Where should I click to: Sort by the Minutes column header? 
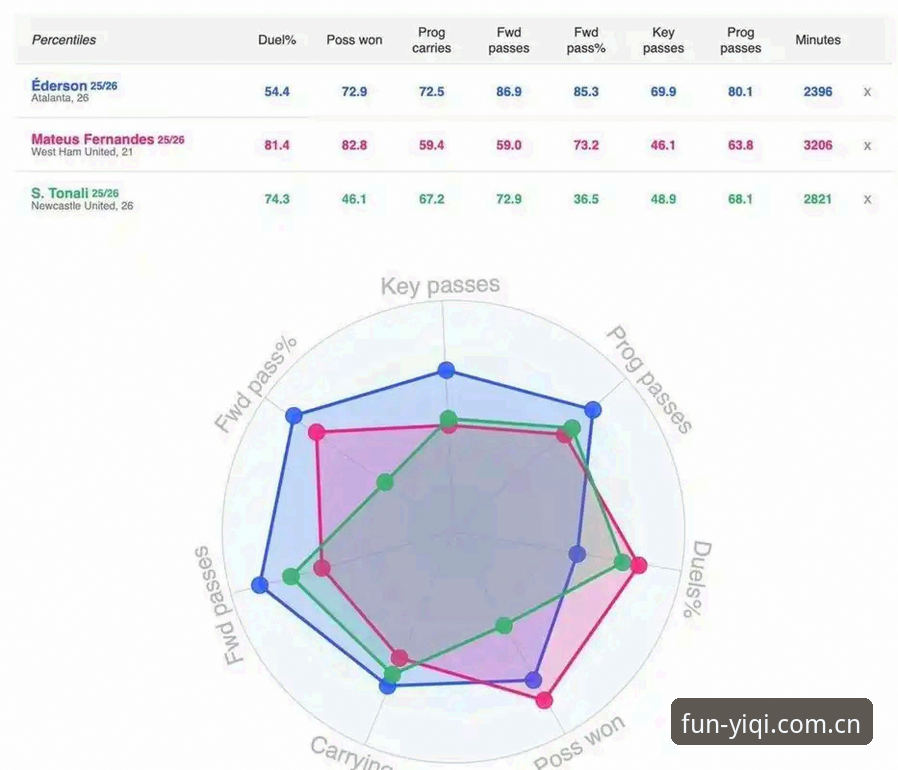(x=818, y=40)
